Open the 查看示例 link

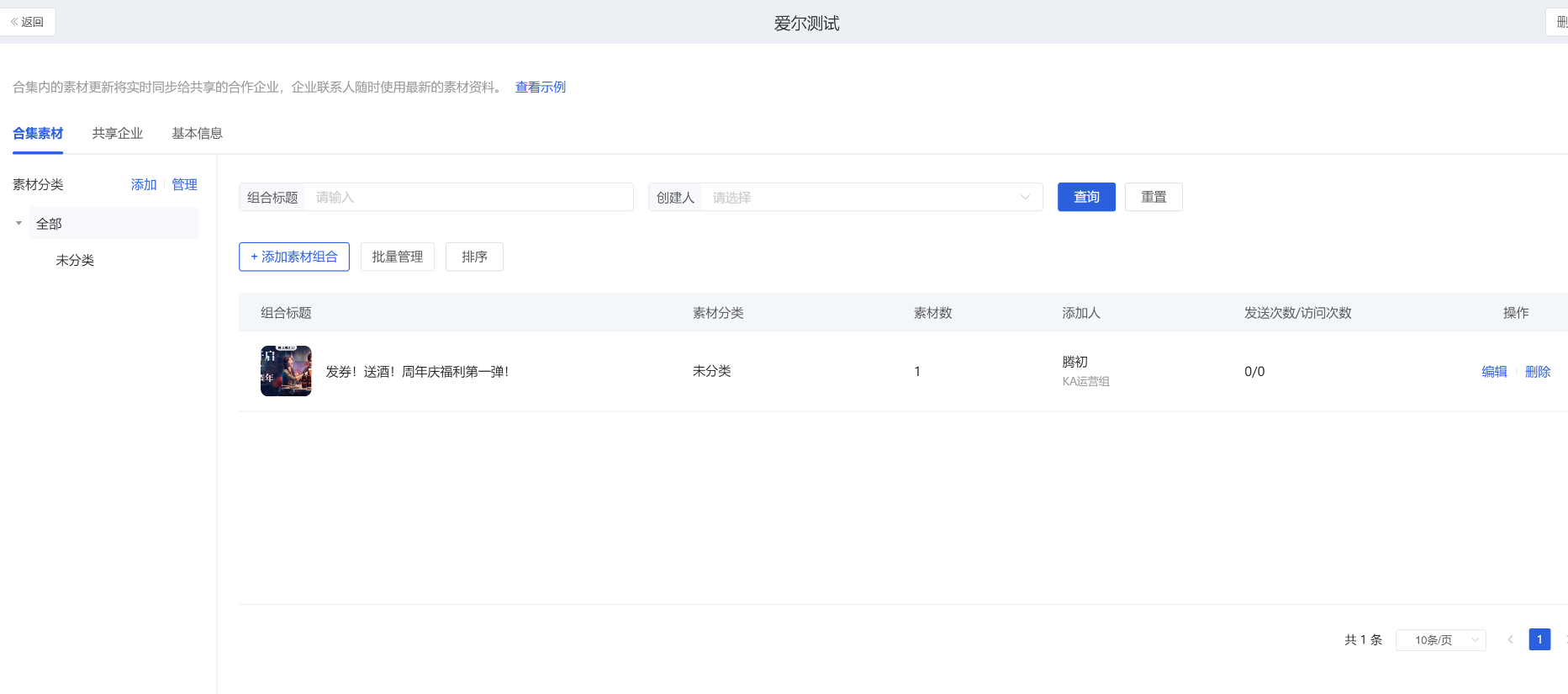click(540, 87)
